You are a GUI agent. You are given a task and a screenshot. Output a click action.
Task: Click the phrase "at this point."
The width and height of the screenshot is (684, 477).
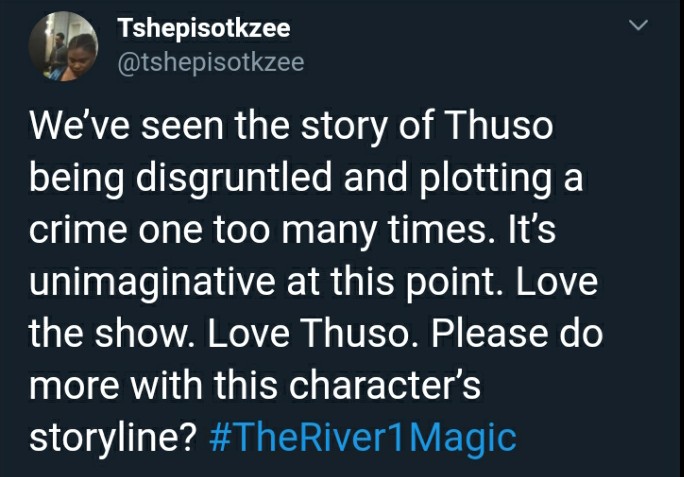(x=396, y=282)
